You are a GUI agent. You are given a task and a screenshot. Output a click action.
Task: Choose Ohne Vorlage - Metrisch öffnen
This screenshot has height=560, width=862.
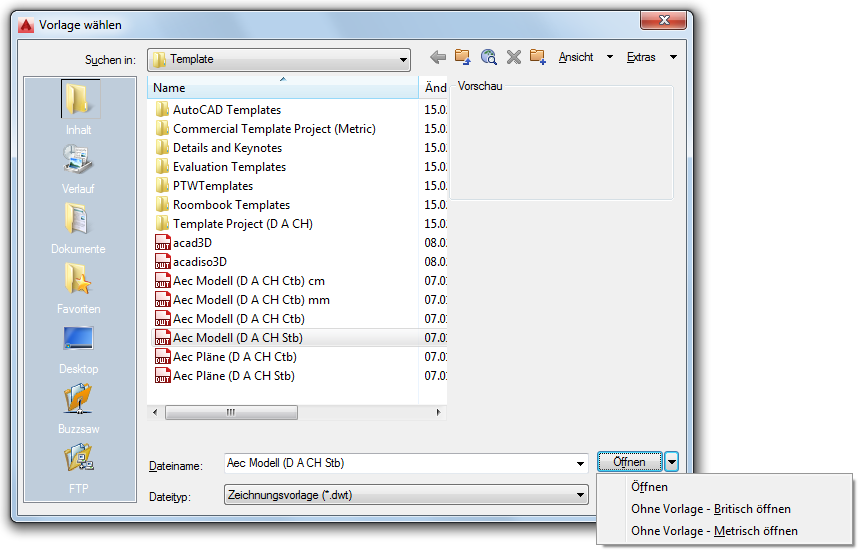point(714,531)
